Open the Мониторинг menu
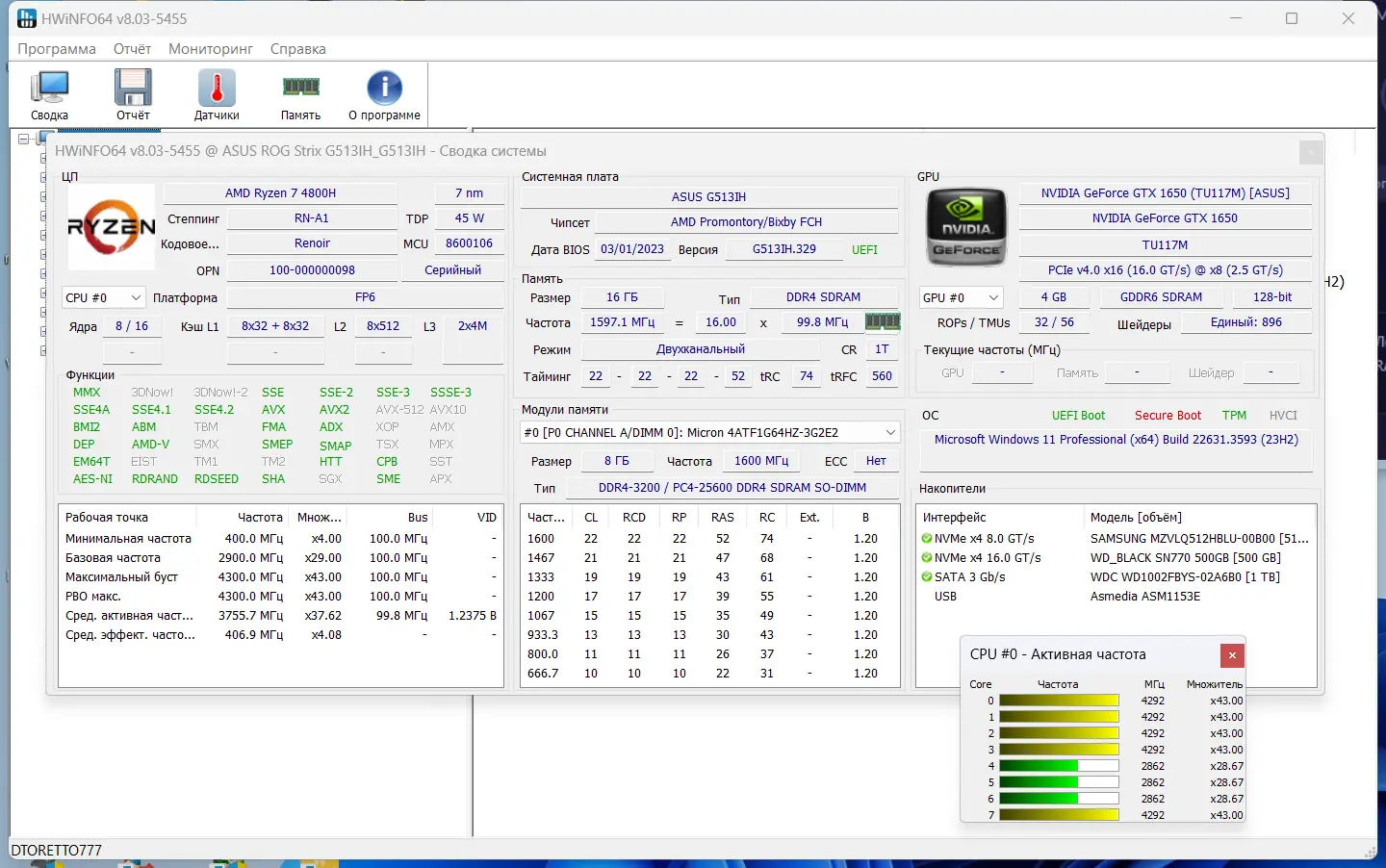 pyautogui.click(x=210, y=49)
